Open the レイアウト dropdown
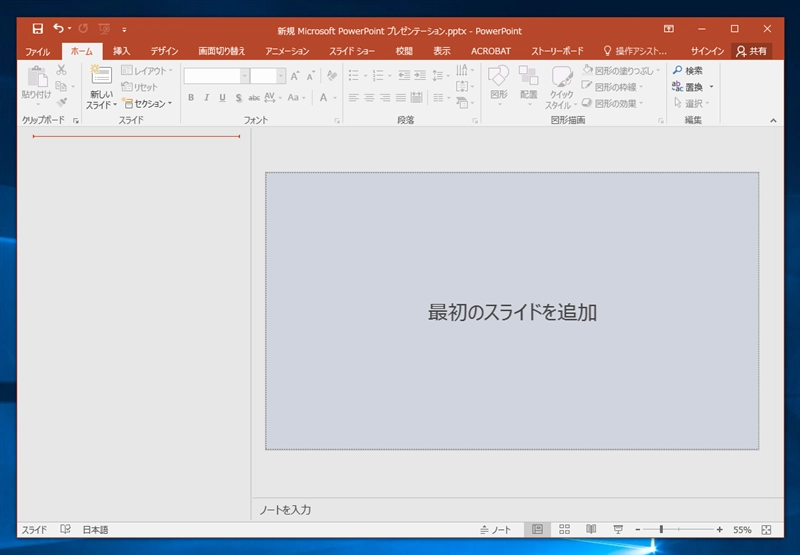Screen dimensions: 800x555 coord(147,70)
